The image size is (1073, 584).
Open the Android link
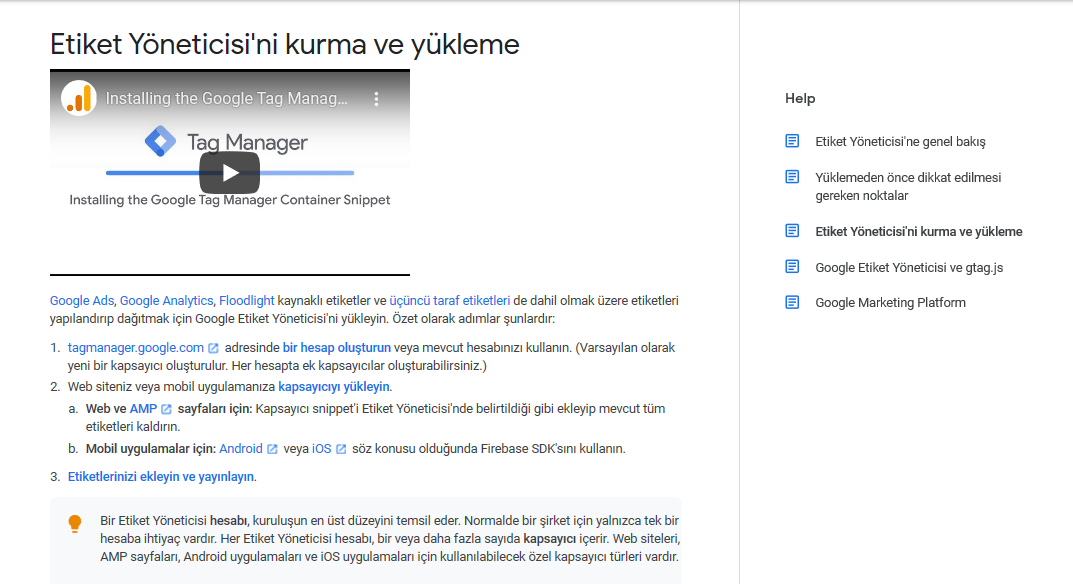pyautogui.click(x=241, y=448)
